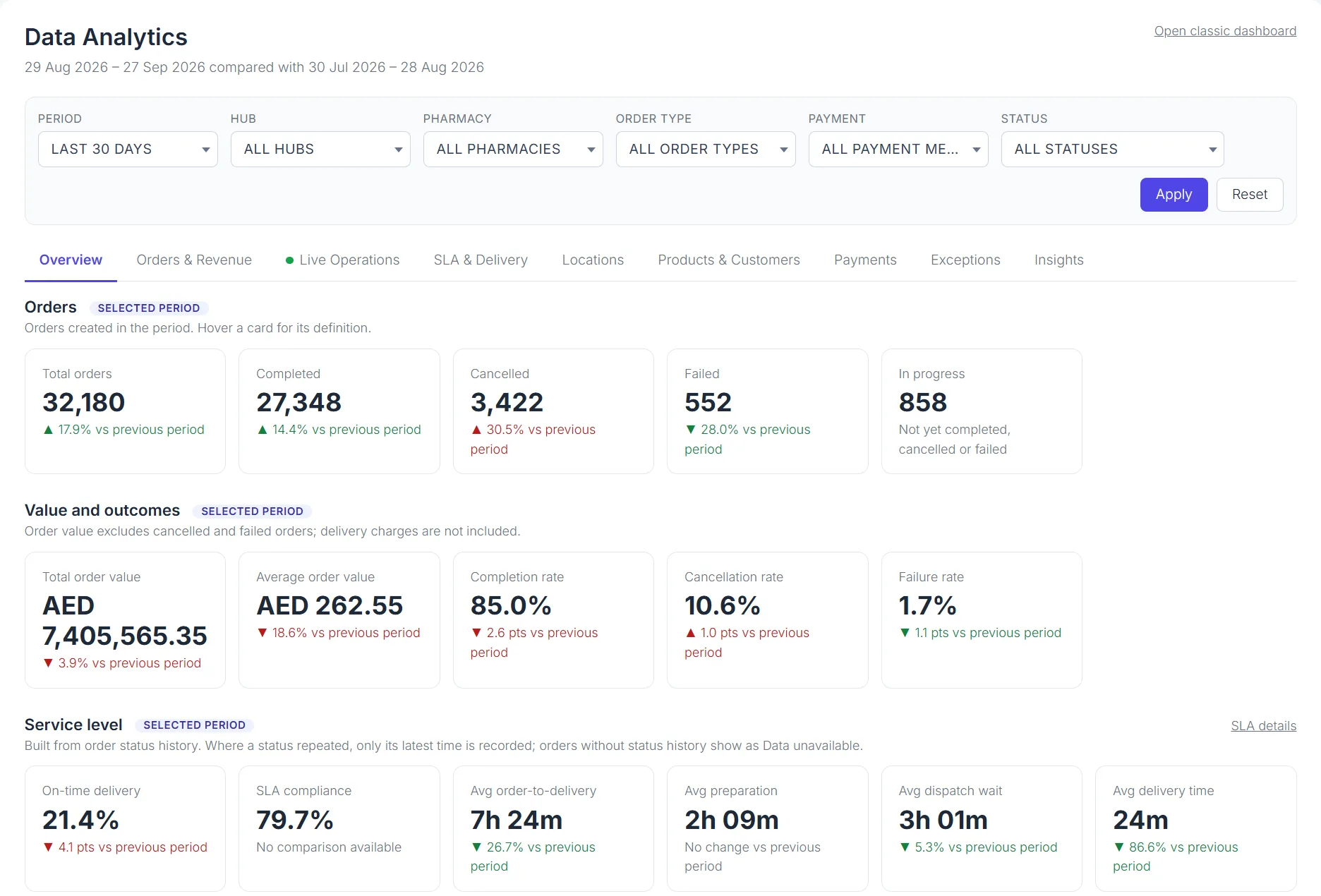Click the down arrow on Failure rate change
1321x896 pixels.
click(905, 633)
